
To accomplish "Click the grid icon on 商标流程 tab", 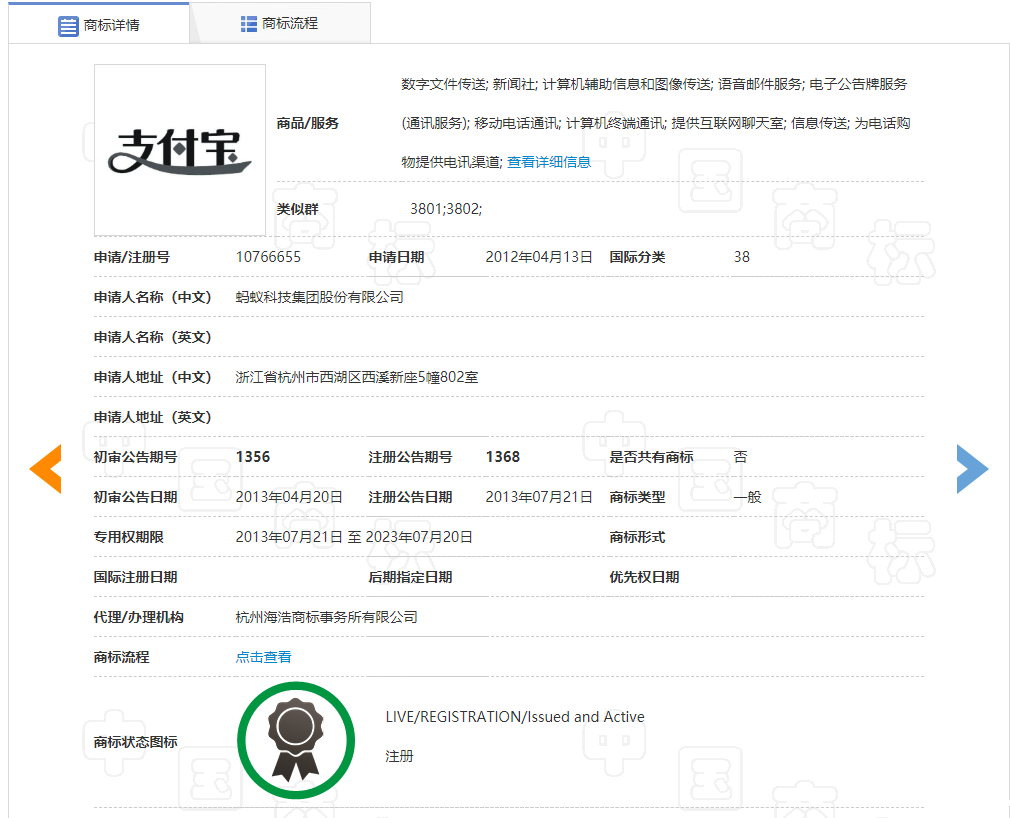I will 249,23.
